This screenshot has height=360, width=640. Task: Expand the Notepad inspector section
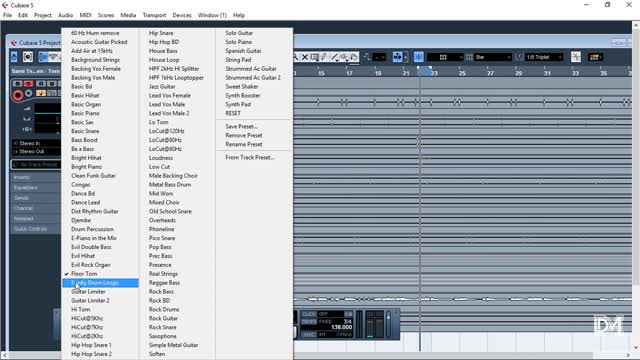pos(36,218)
